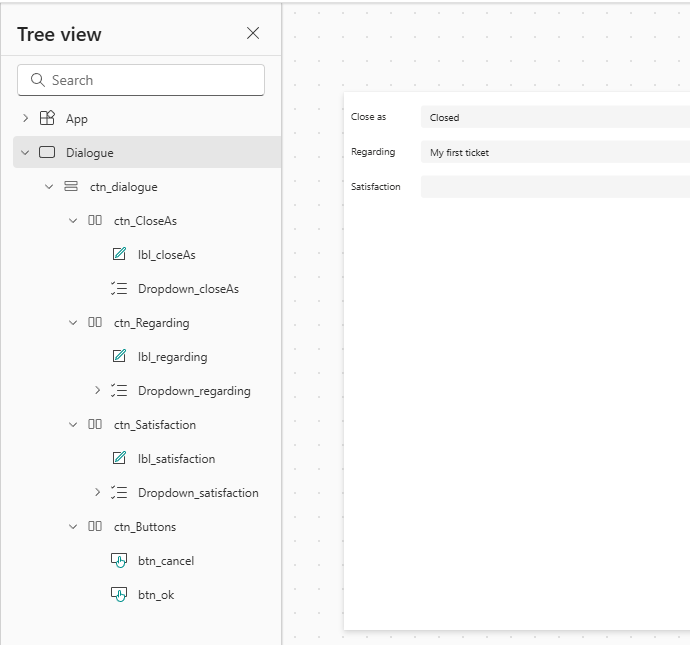Viewport: 690px width, 645px height.
Task: Select ctn_CloseAs in the tree
Action: [145, 221]
